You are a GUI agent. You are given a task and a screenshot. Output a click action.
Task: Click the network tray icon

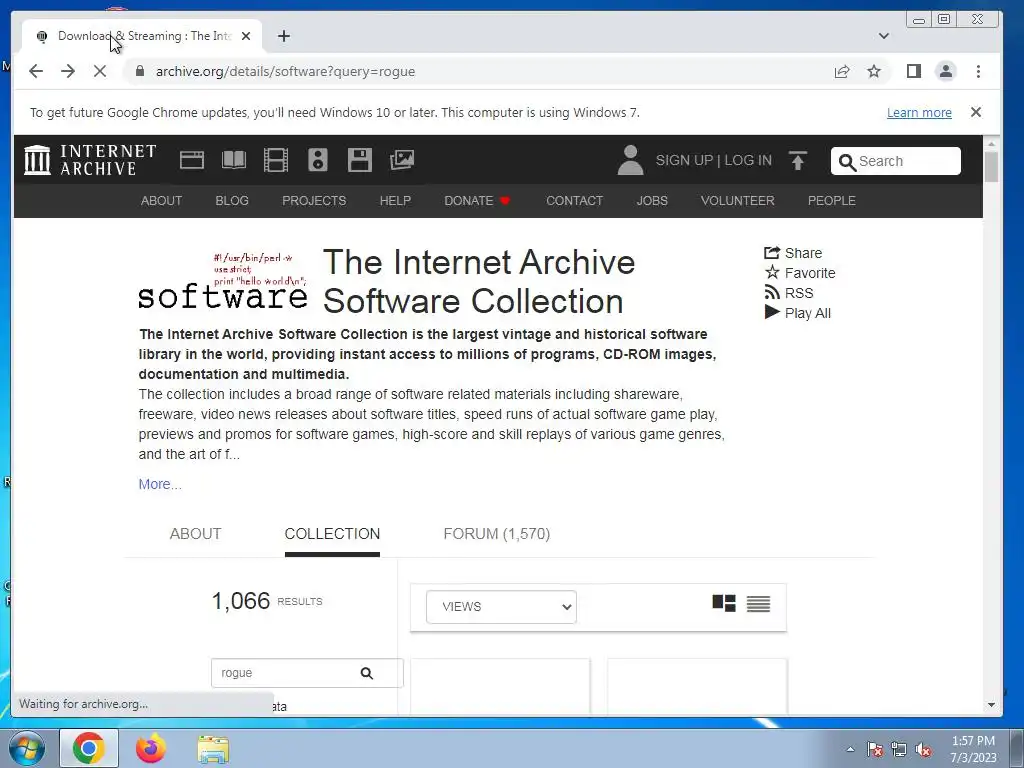coord(899,750)
